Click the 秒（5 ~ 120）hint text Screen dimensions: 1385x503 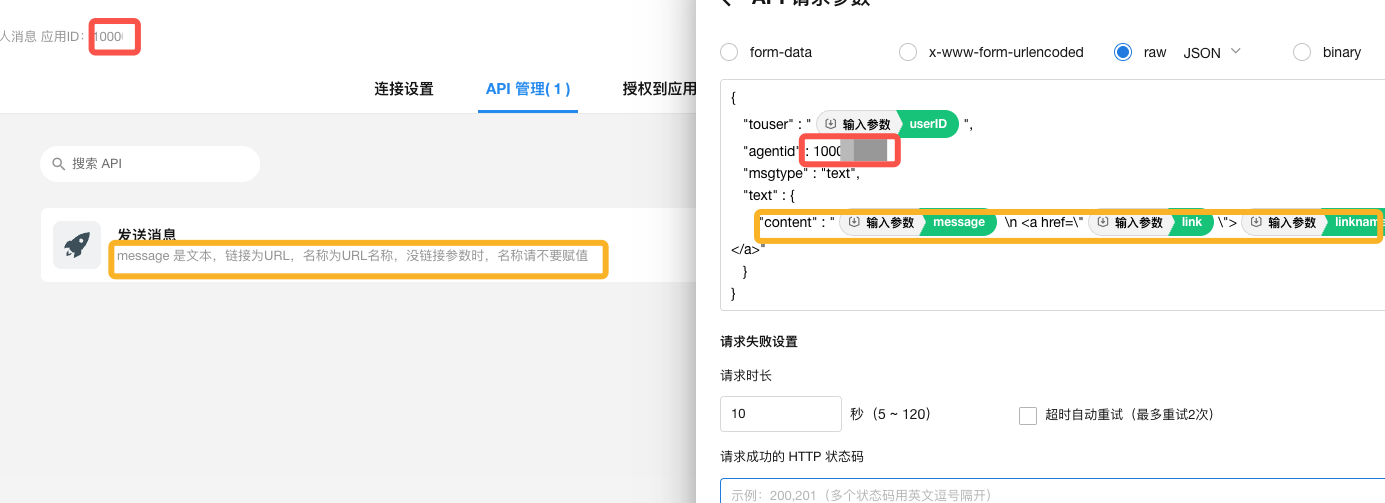pos(892,414)
